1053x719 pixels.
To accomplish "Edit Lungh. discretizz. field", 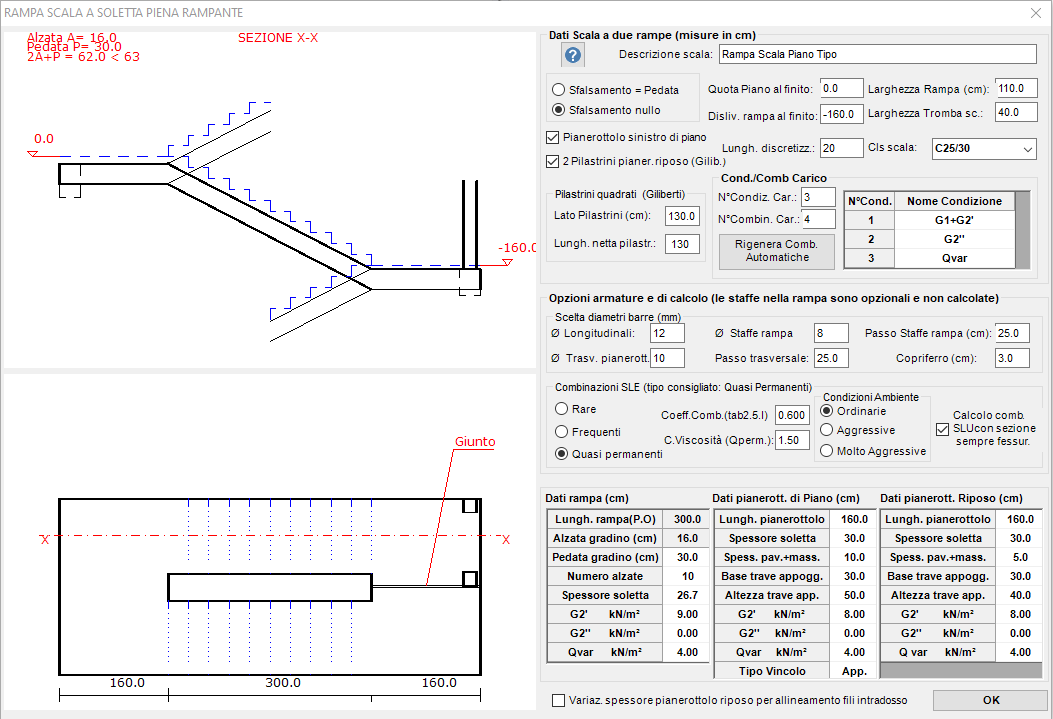I will pyautogui.click(x=841, y=148).
